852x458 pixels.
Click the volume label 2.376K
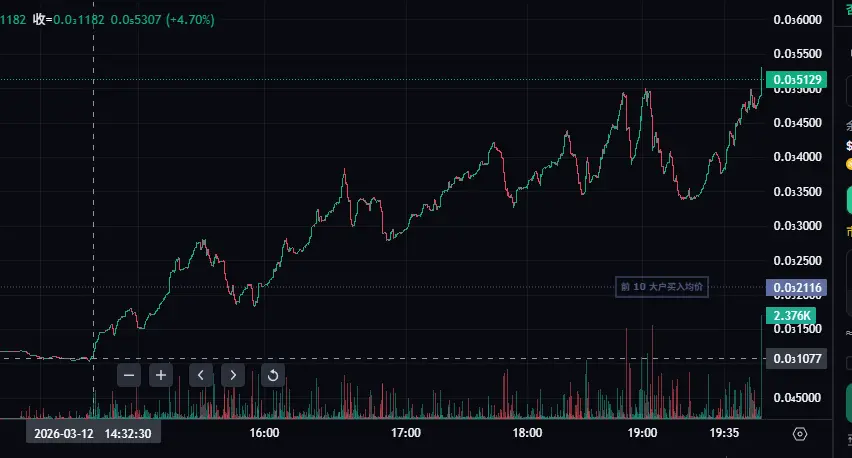pos(791,316)
